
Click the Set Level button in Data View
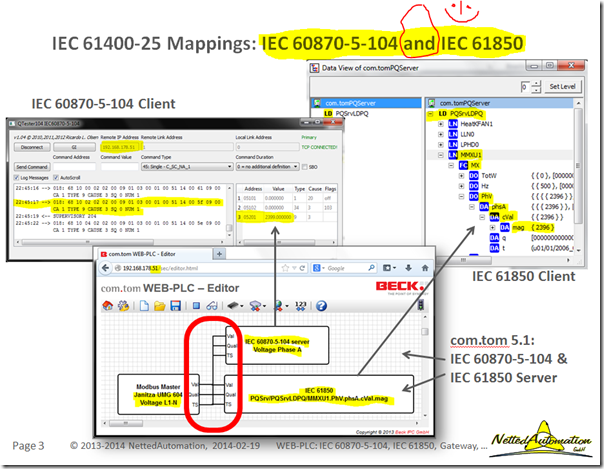point(562,87)
